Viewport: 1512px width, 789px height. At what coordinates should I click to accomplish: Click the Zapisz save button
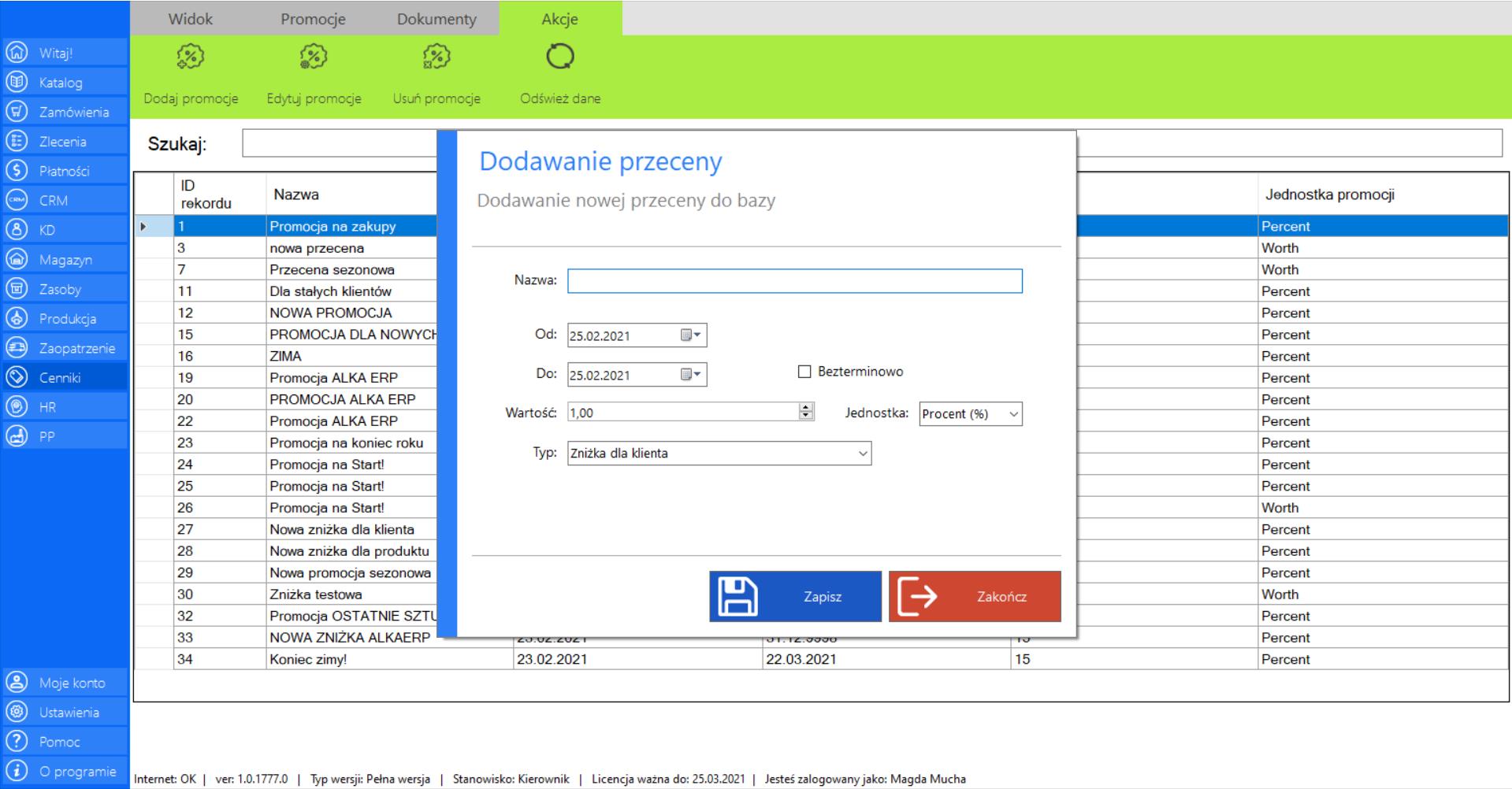[x=795, y=597]
